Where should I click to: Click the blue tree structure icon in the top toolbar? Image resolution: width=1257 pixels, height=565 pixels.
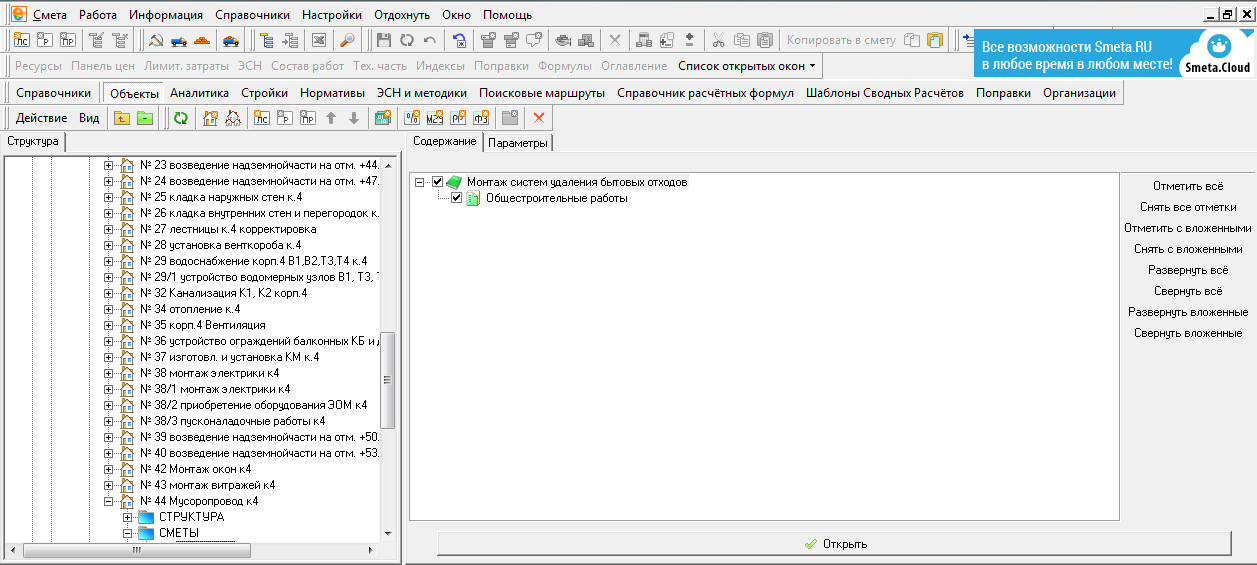[x=266, y=40]
